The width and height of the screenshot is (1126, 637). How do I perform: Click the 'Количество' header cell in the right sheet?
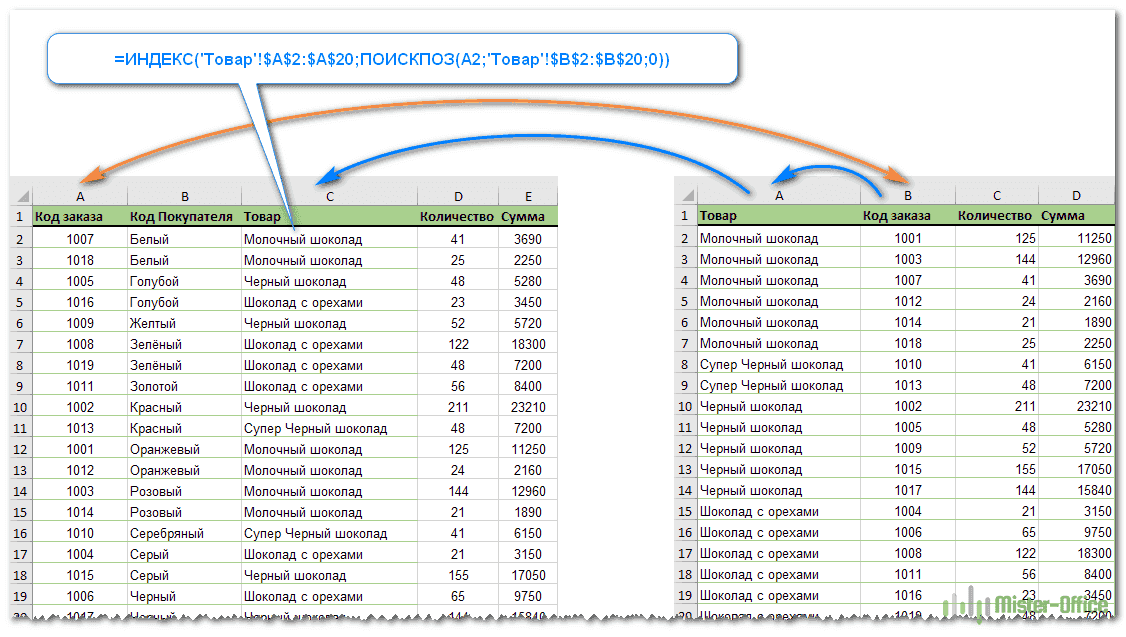click(x=997, y=215)
